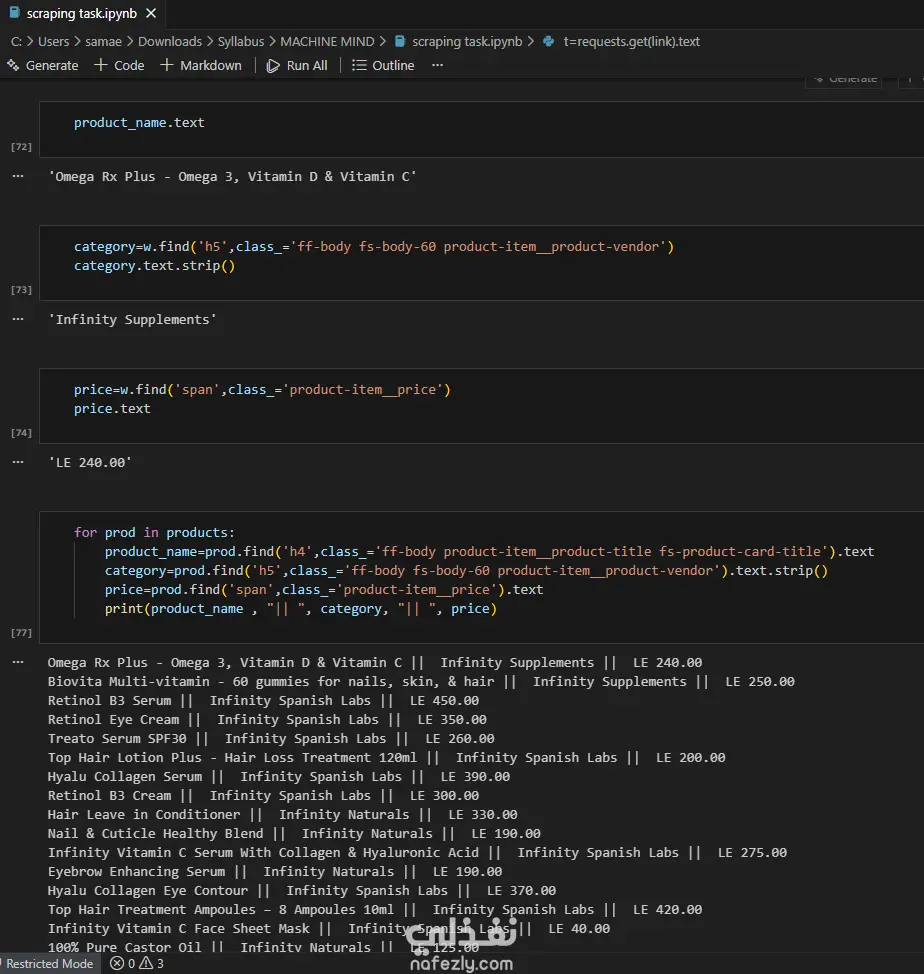Select the MACHINE MIND breadcrumb
The width and height of the screenshot is (924, 974).
pos(327,42)
